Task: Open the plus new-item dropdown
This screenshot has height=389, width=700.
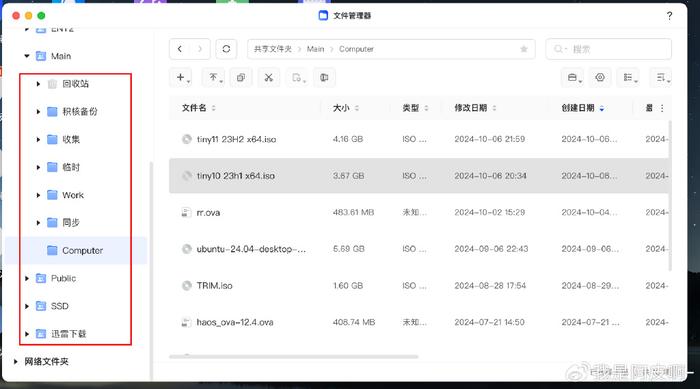Action: (181, 78)
